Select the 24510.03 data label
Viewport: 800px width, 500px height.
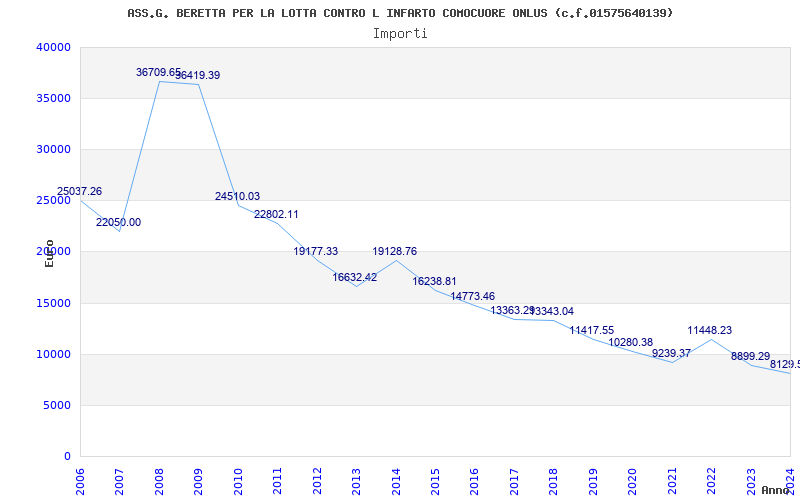(x=237, y=196)
